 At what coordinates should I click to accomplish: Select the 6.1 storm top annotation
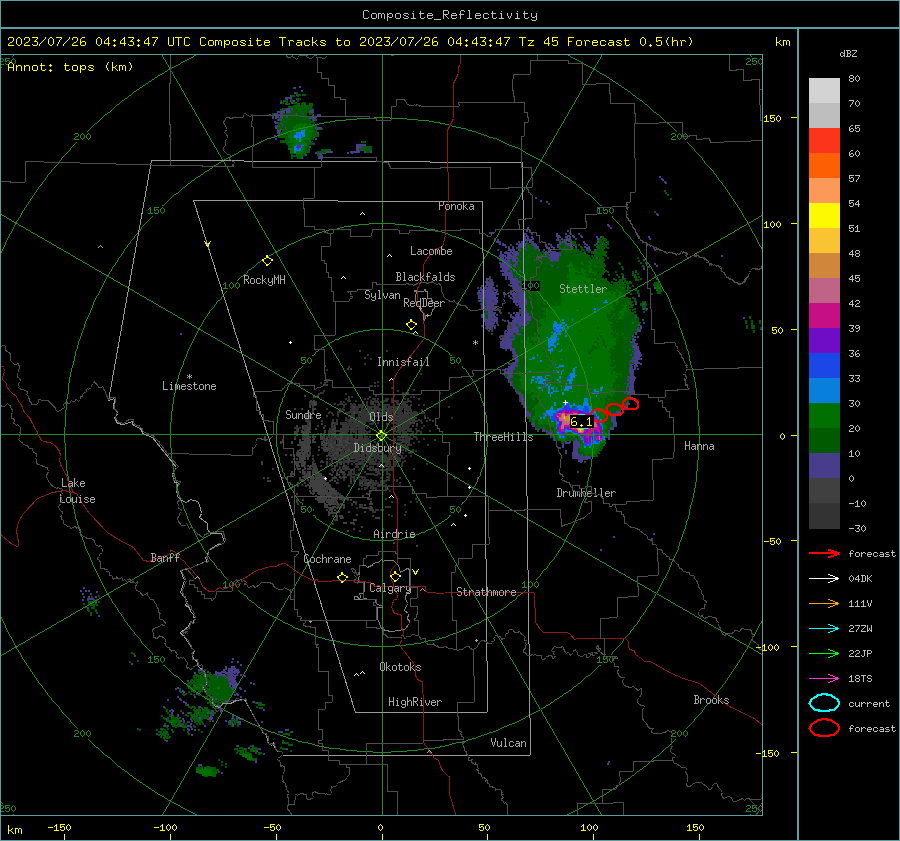tap(581, 422)
